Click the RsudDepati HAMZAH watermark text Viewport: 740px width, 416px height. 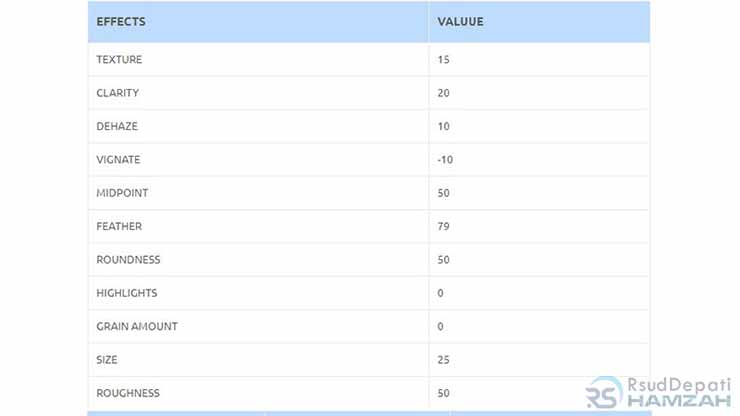679,393
